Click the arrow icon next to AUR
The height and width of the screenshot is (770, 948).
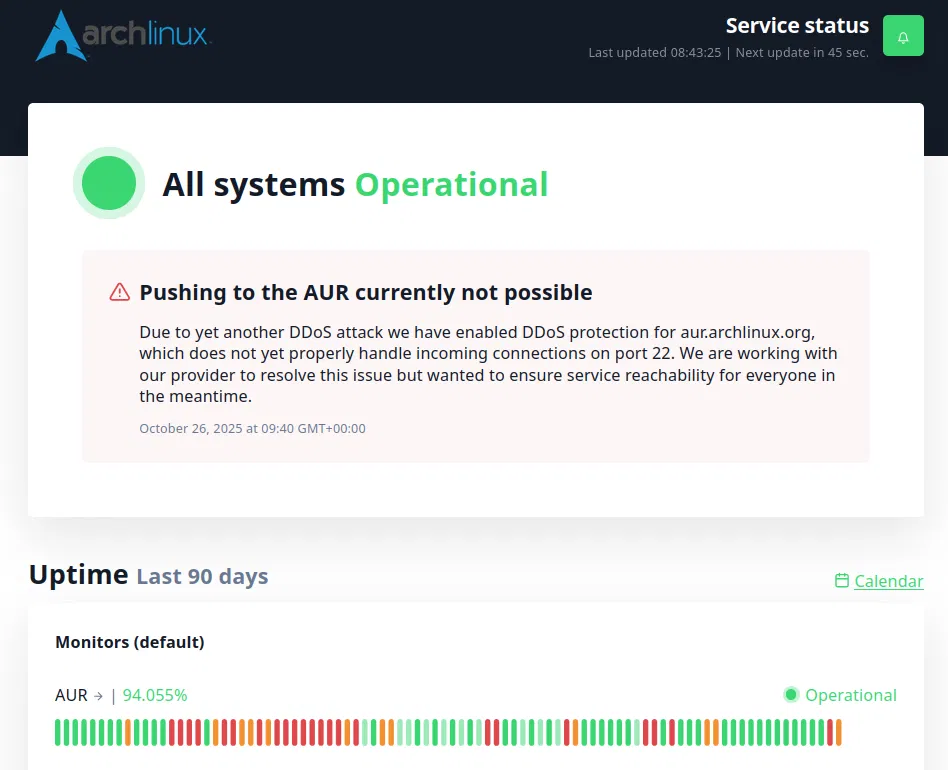click(98, 696)
